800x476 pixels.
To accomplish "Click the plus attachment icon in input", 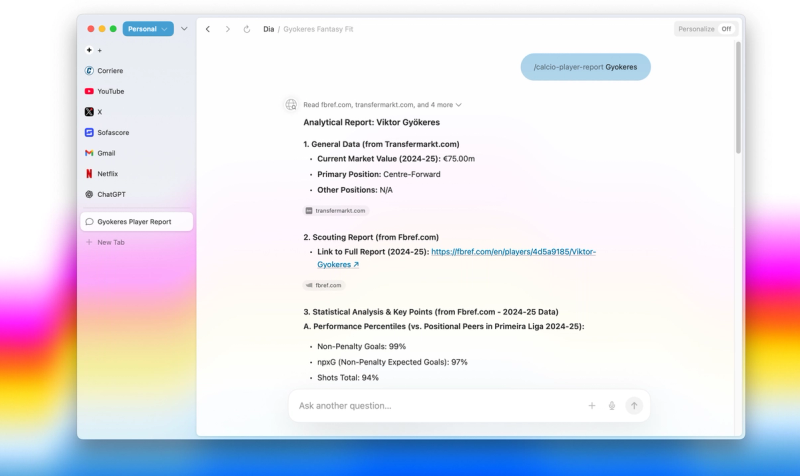I will tap(592, 406).
